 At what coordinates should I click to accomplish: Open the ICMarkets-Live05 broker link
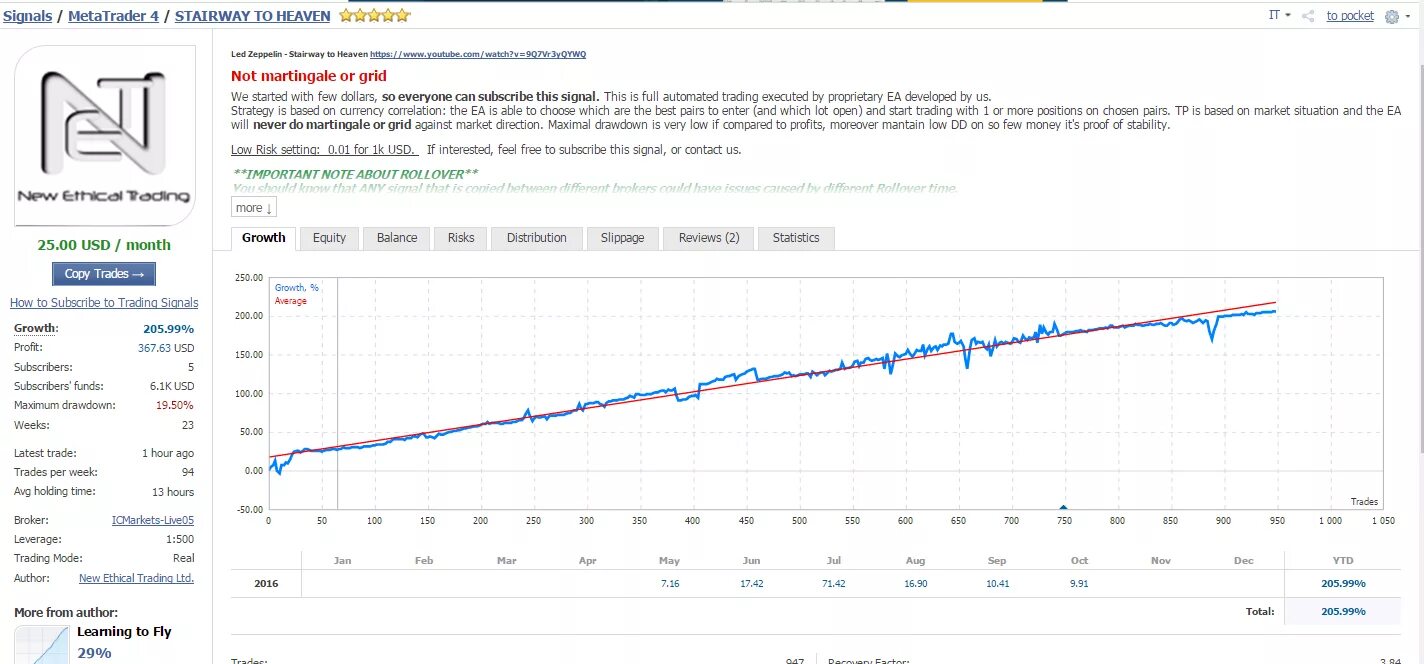coord(153,520)
